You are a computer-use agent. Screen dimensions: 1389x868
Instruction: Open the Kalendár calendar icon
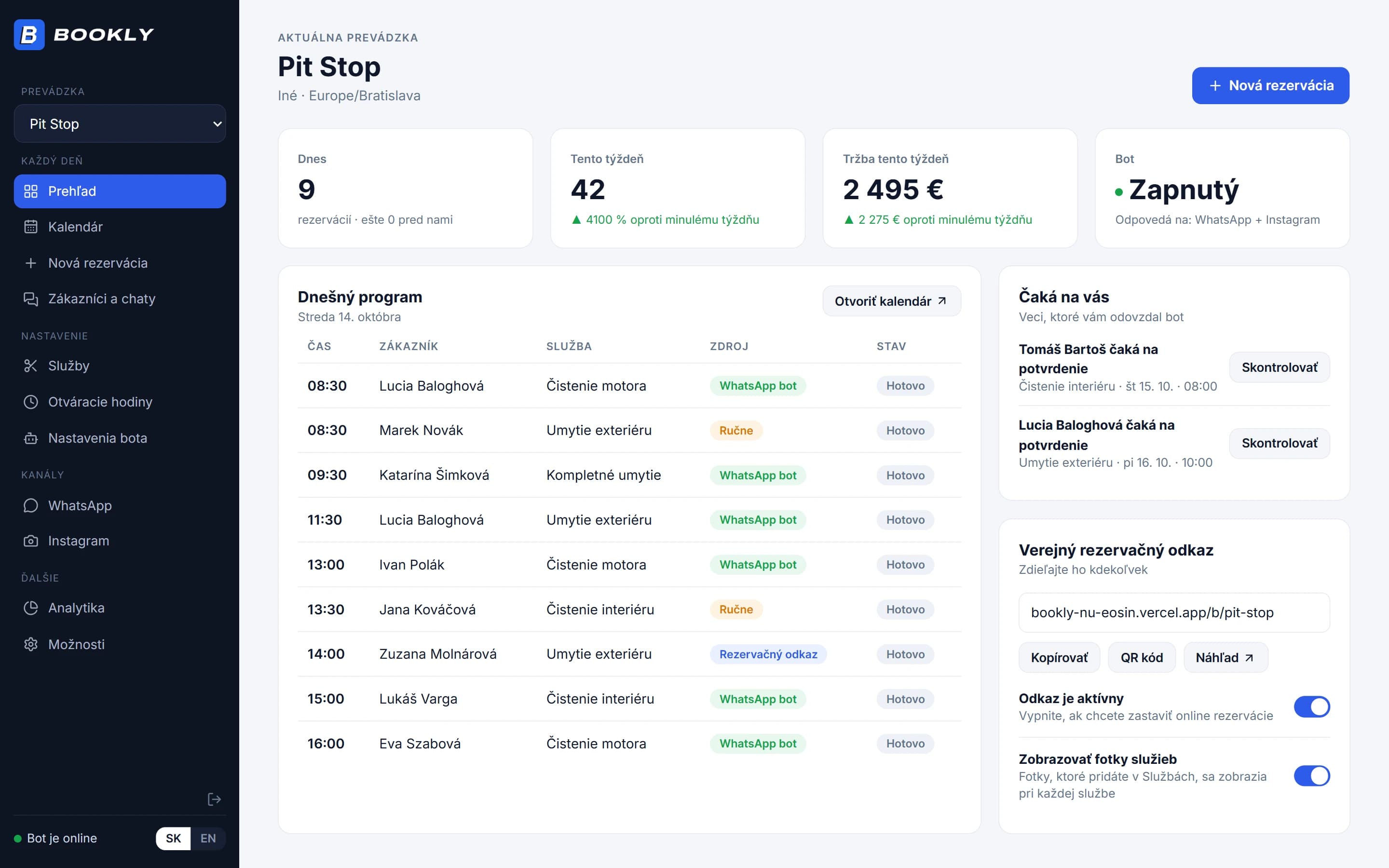coord(30,227)
